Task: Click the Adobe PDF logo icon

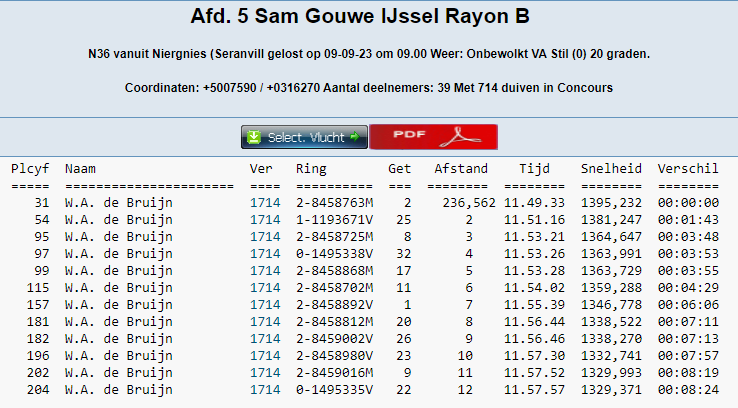Action: click(x=460, y=137)
